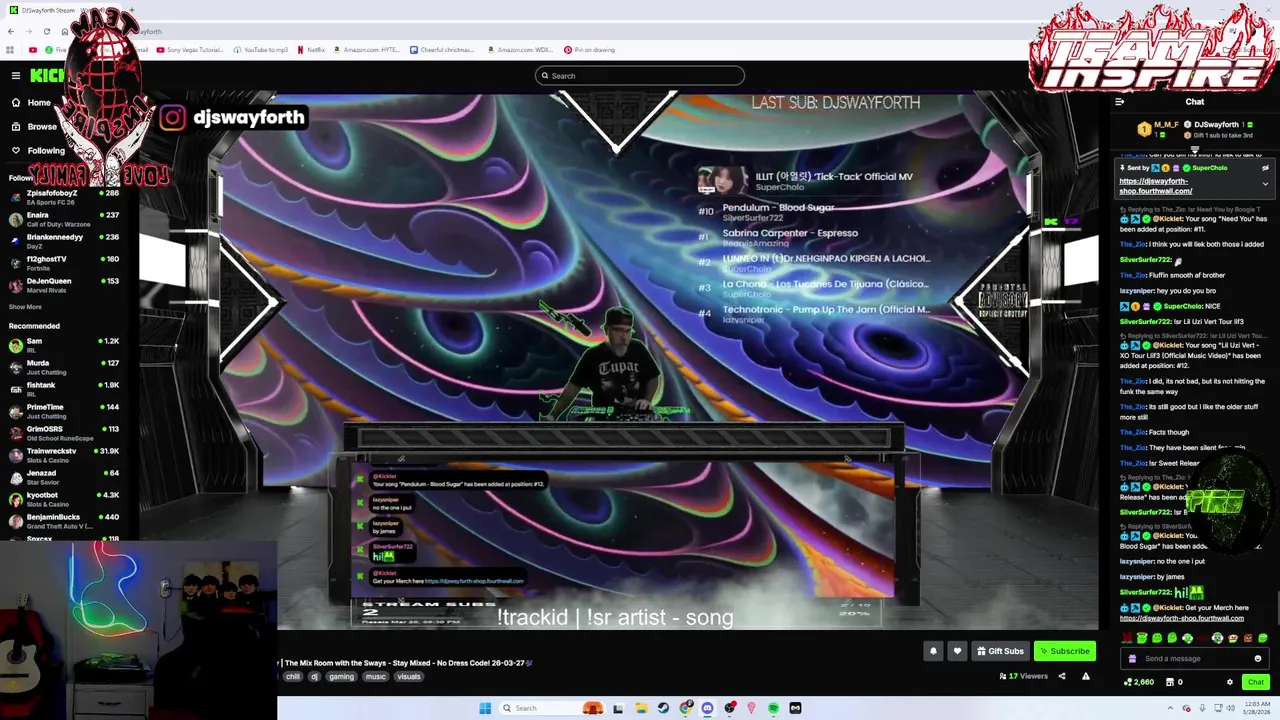1280x720 pixels.
Task: Open followed channel Enaira
Action: (64, 218)
